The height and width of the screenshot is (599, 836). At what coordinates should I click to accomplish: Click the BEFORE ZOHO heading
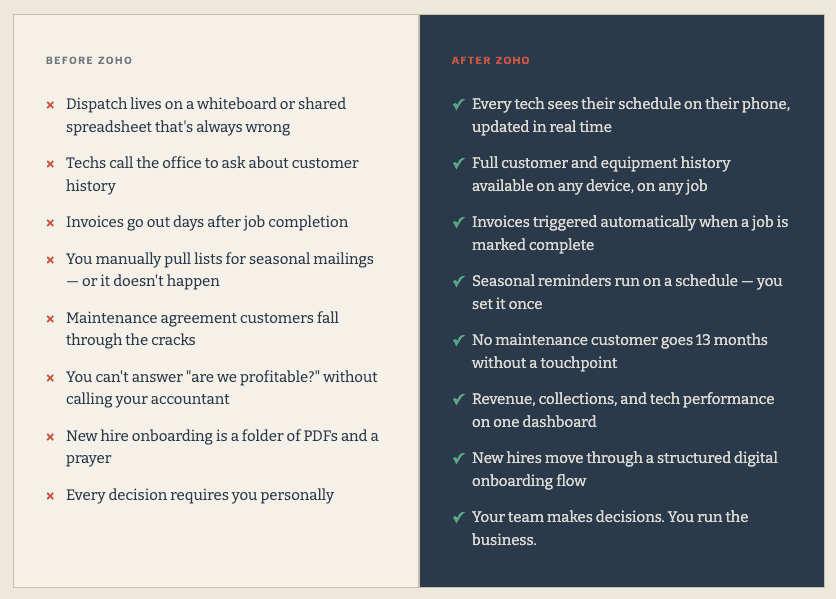click(89, 60)
